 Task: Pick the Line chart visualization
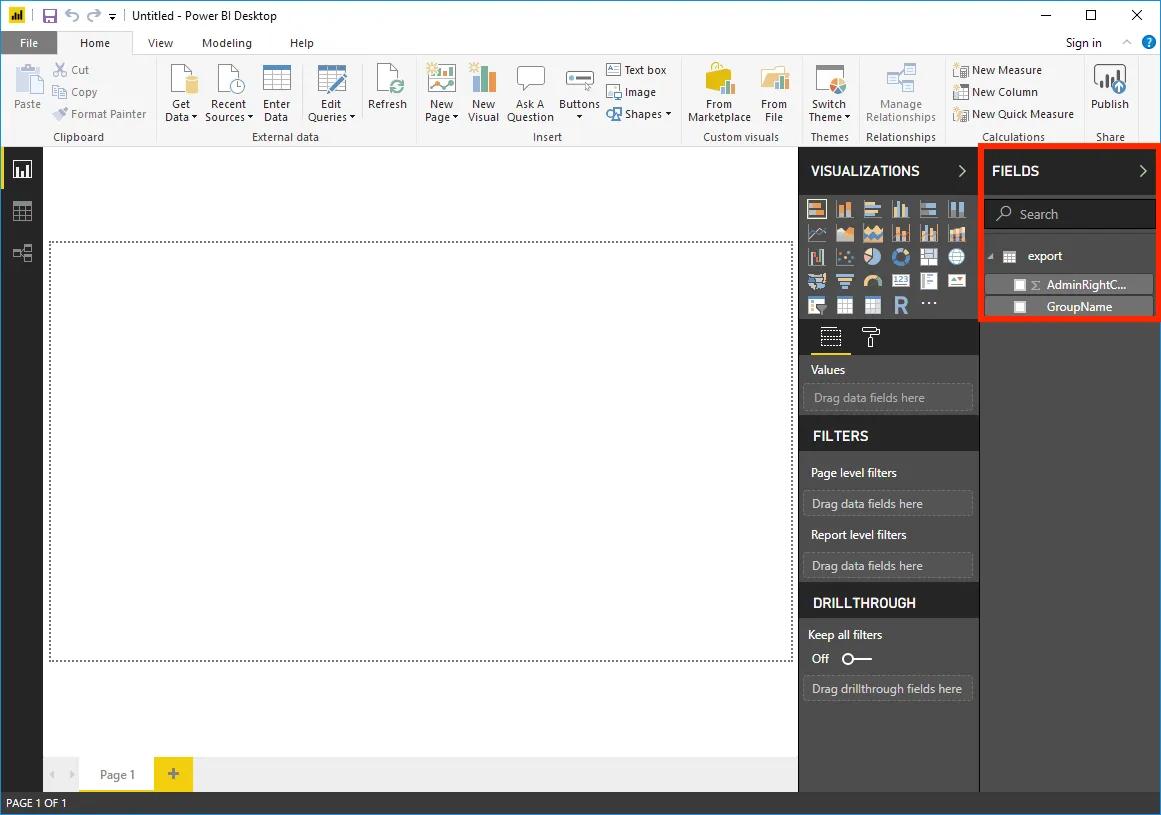(817, 234)
